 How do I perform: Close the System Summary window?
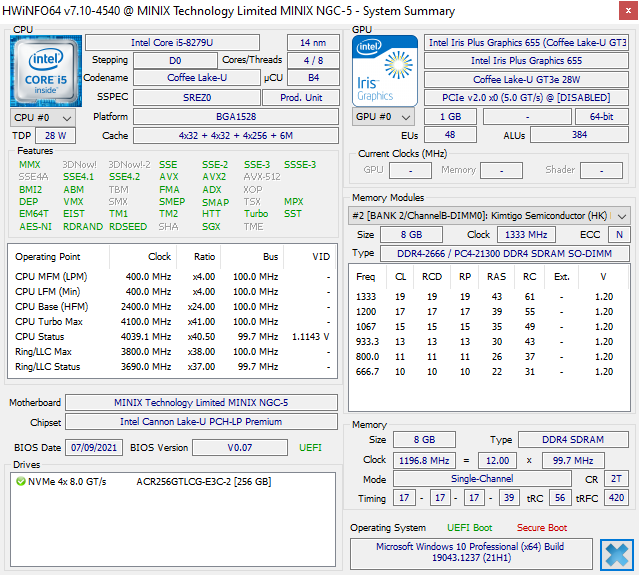click(x=628, y=11)
